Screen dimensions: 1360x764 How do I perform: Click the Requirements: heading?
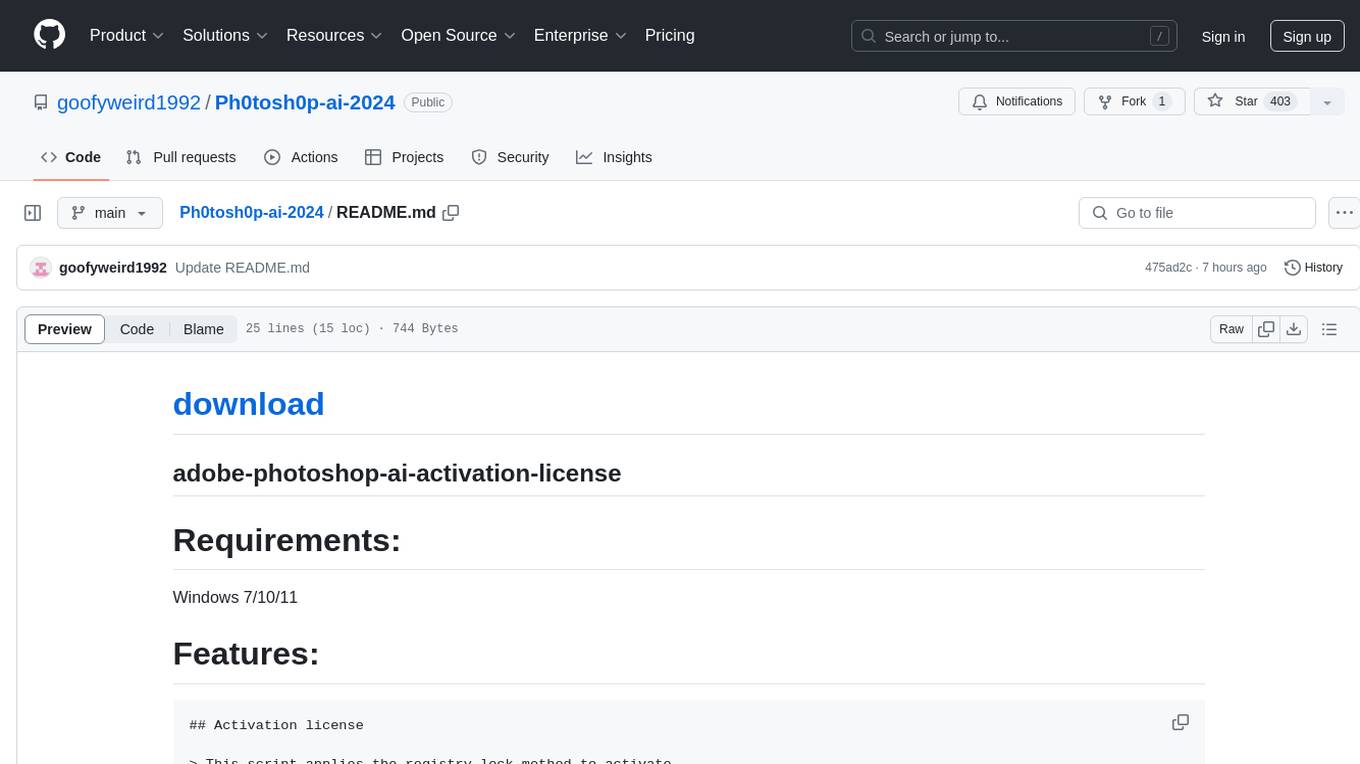click(x=287, y=540)
